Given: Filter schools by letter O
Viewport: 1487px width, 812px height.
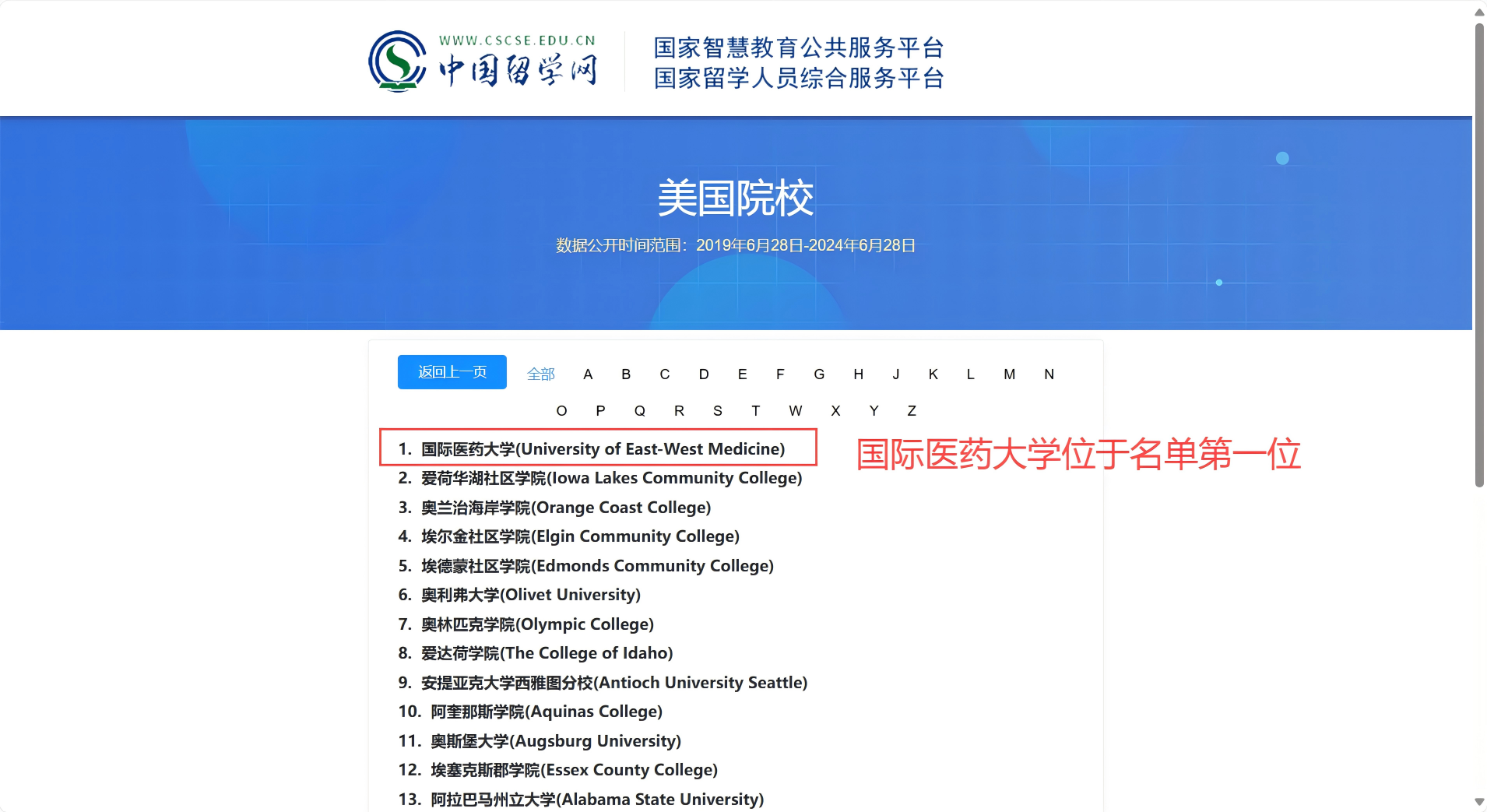Looking at the screenshot, I should tap(561, 411).
